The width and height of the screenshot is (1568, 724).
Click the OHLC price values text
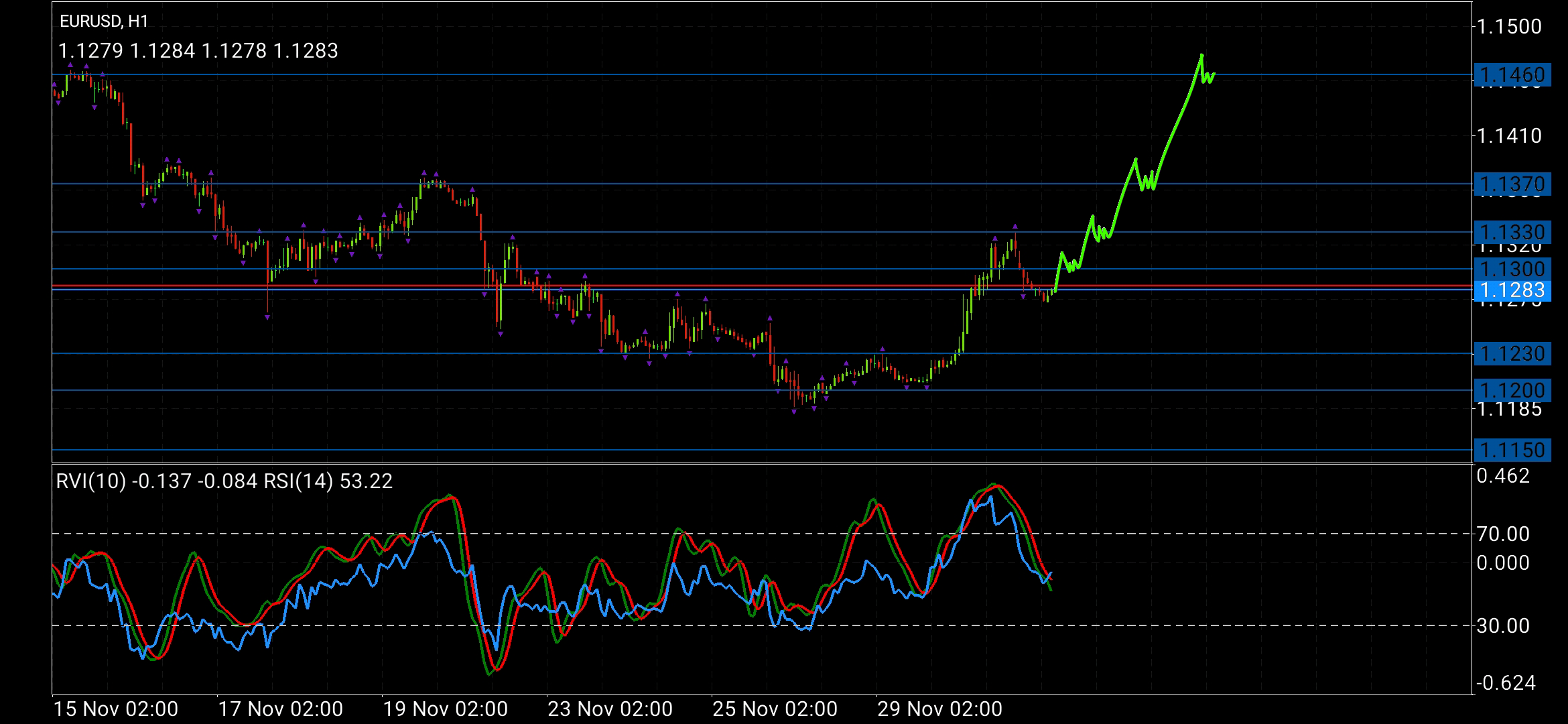point(198,51)
